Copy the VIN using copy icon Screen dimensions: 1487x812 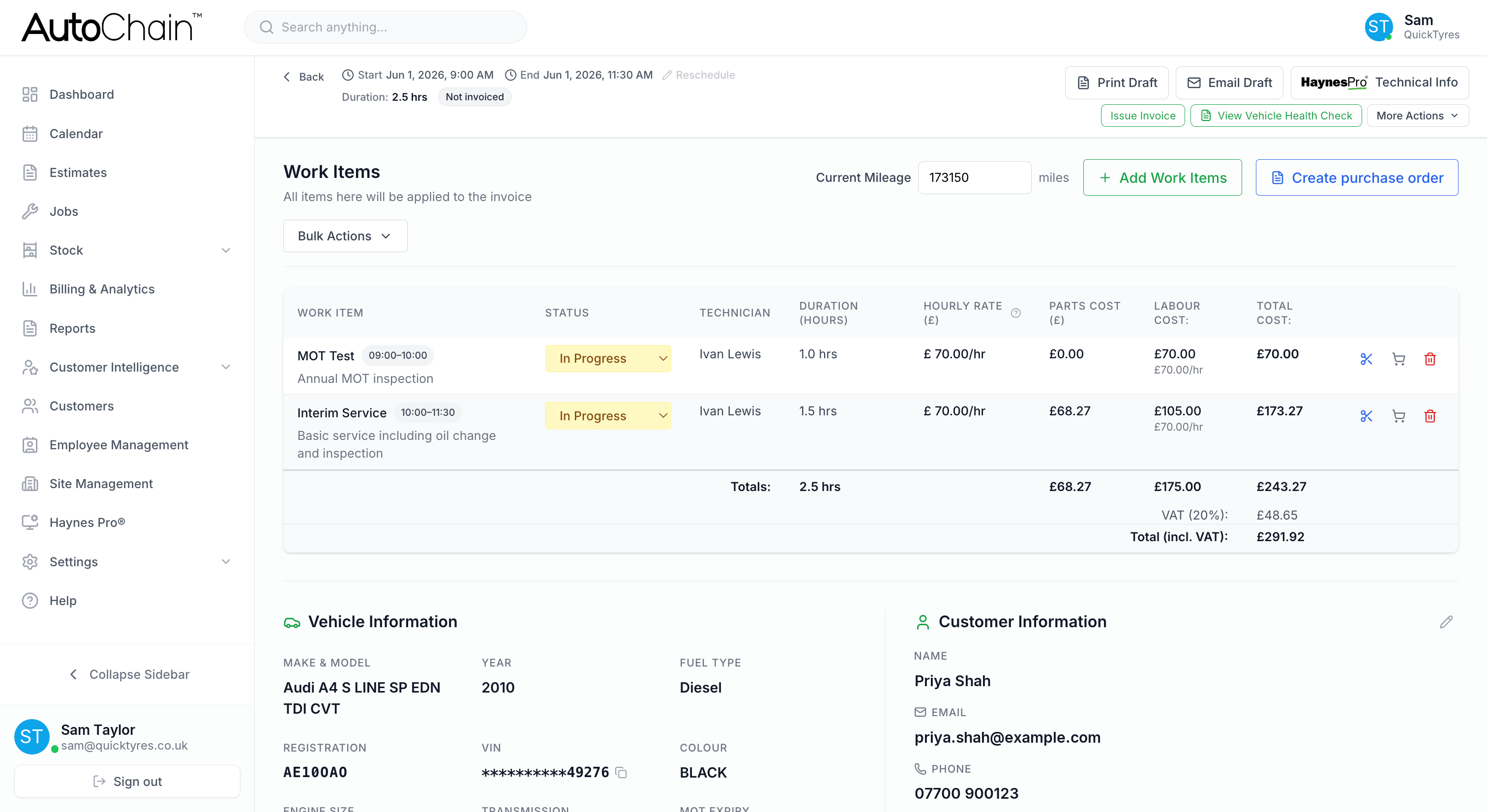point(621,772)
